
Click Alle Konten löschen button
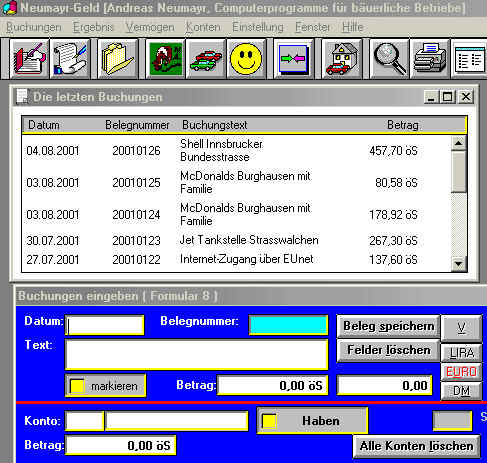click(417, 446)
